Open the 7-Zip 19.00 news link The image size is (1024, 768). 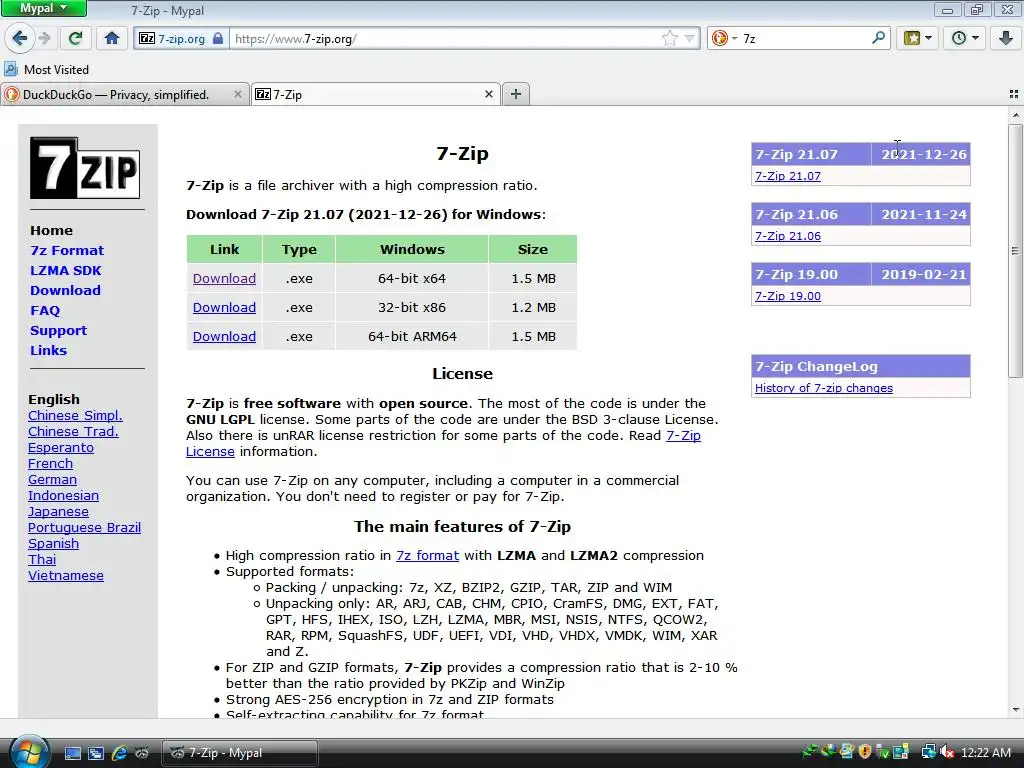788,296
